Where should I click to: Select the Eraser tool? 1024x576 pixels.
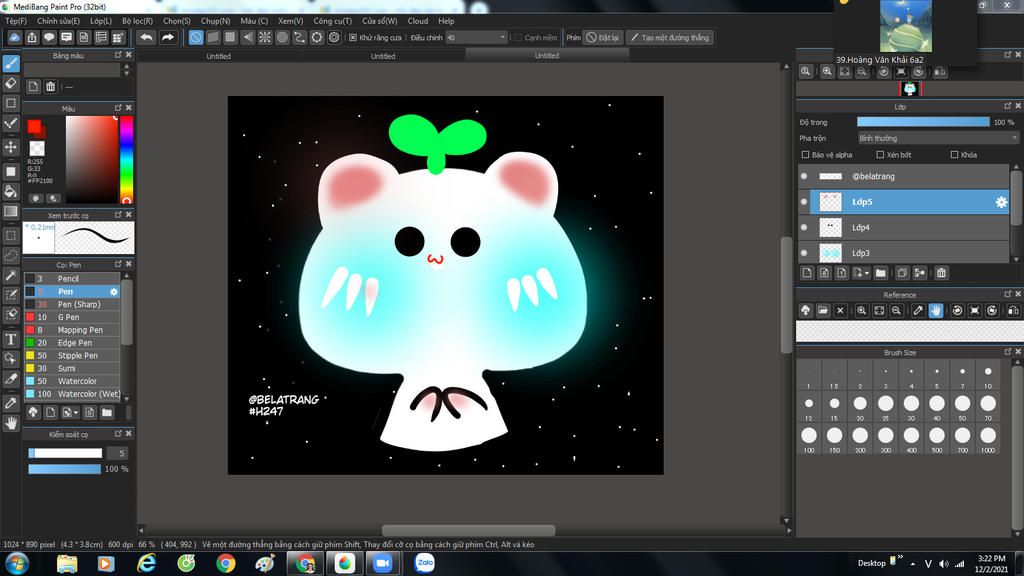pyautogui.click(x=11, y=83)
